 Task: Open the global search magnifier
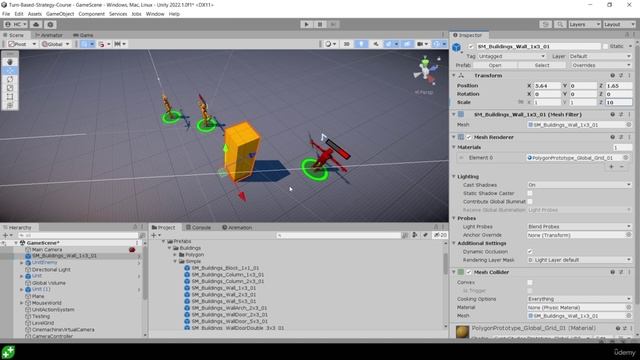point(560,24)
